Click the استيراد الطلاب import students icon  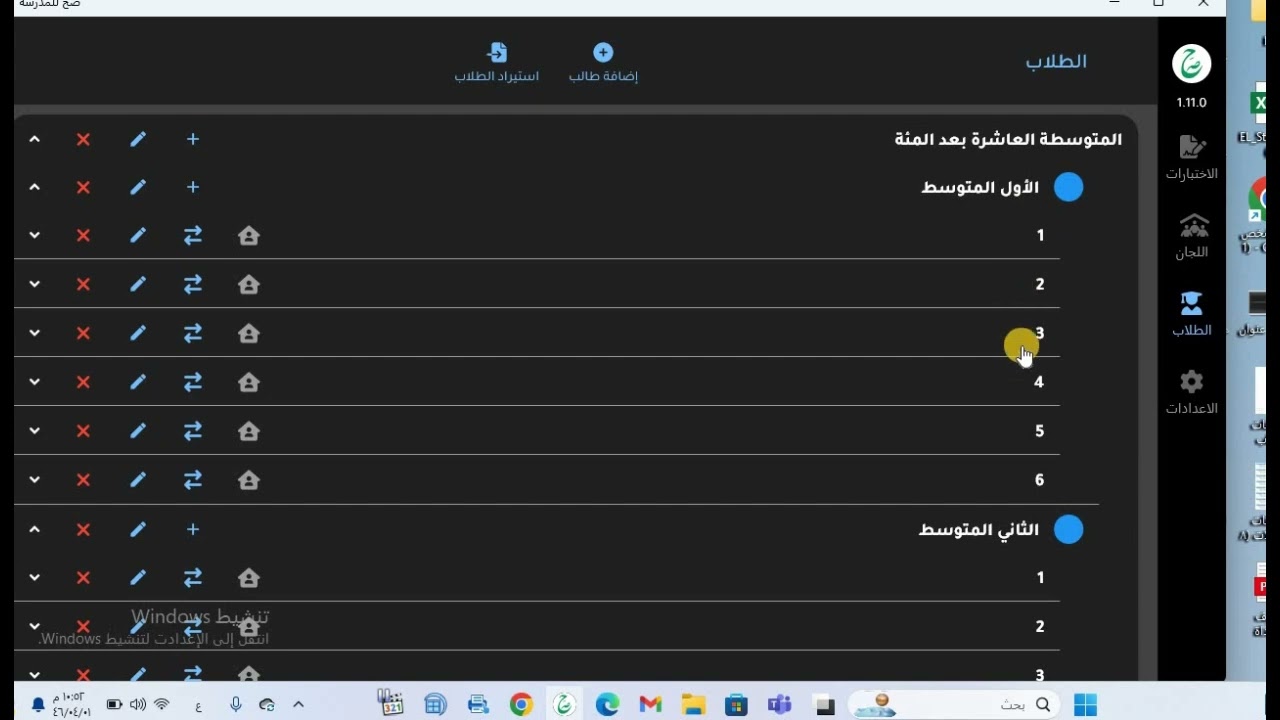497,52
